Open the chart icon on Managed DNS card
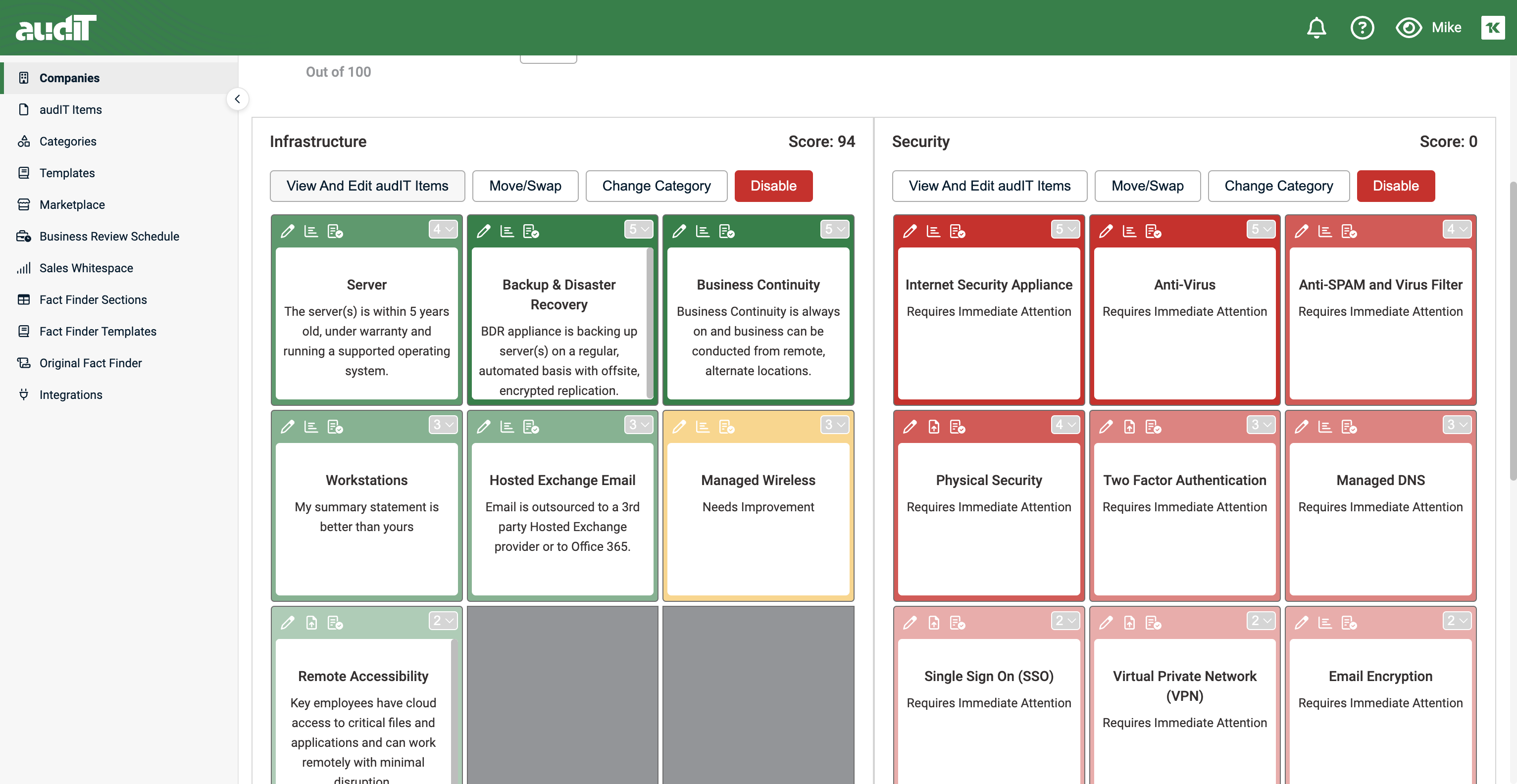 pyautogui.click(x=1325, y=426)
